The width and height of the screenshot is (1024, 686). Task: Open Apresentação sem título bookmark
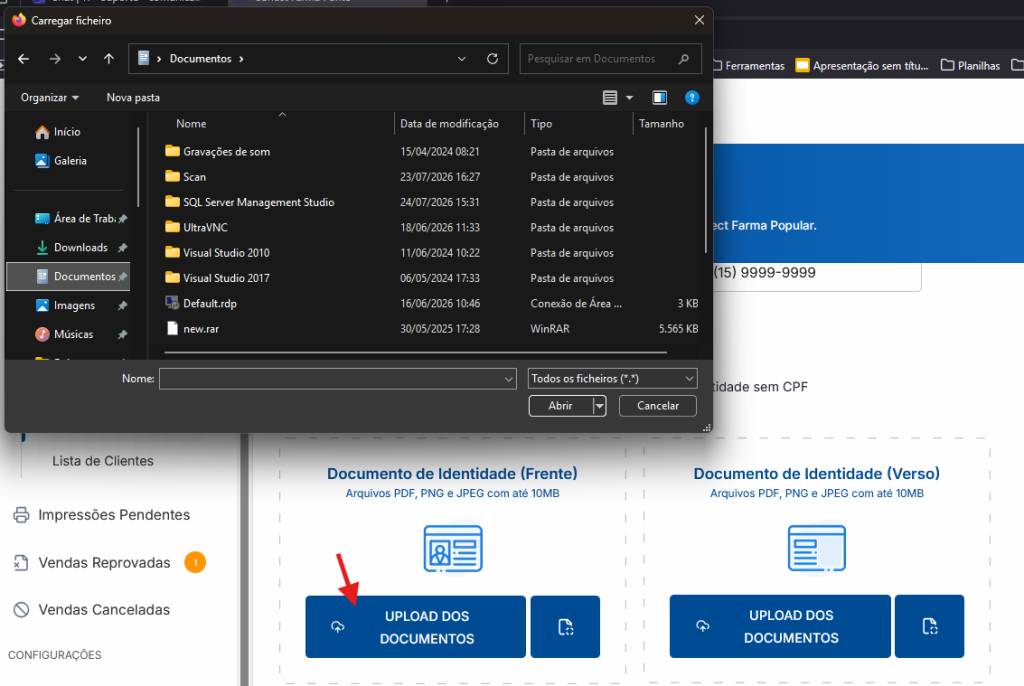862,65
